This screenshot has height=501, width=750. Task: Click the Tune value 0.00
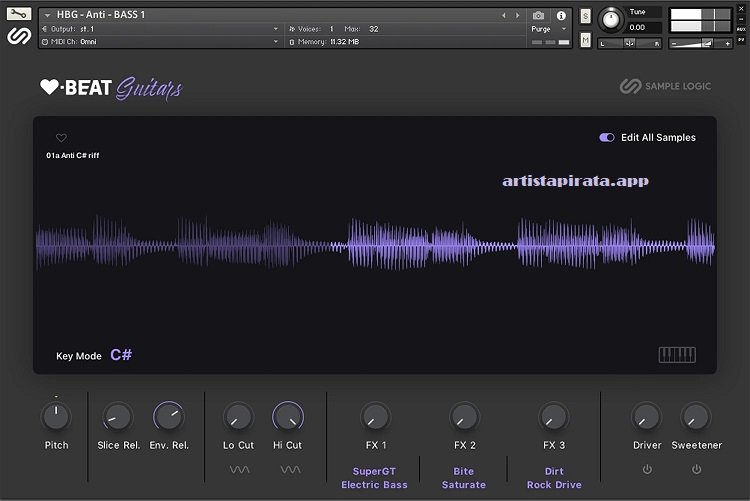(637, 28)
